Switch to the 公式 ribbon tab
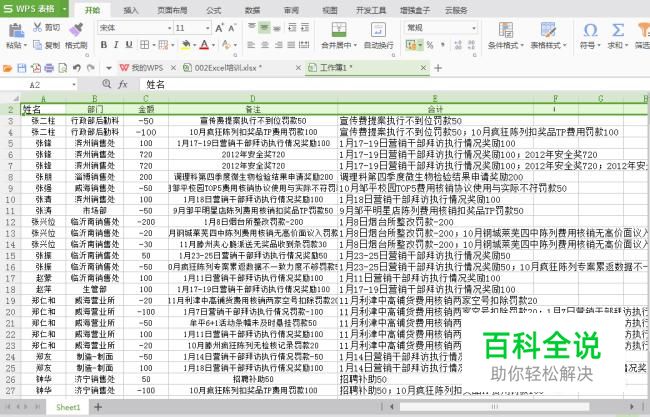Screen dimensions: 650x417 213,10
